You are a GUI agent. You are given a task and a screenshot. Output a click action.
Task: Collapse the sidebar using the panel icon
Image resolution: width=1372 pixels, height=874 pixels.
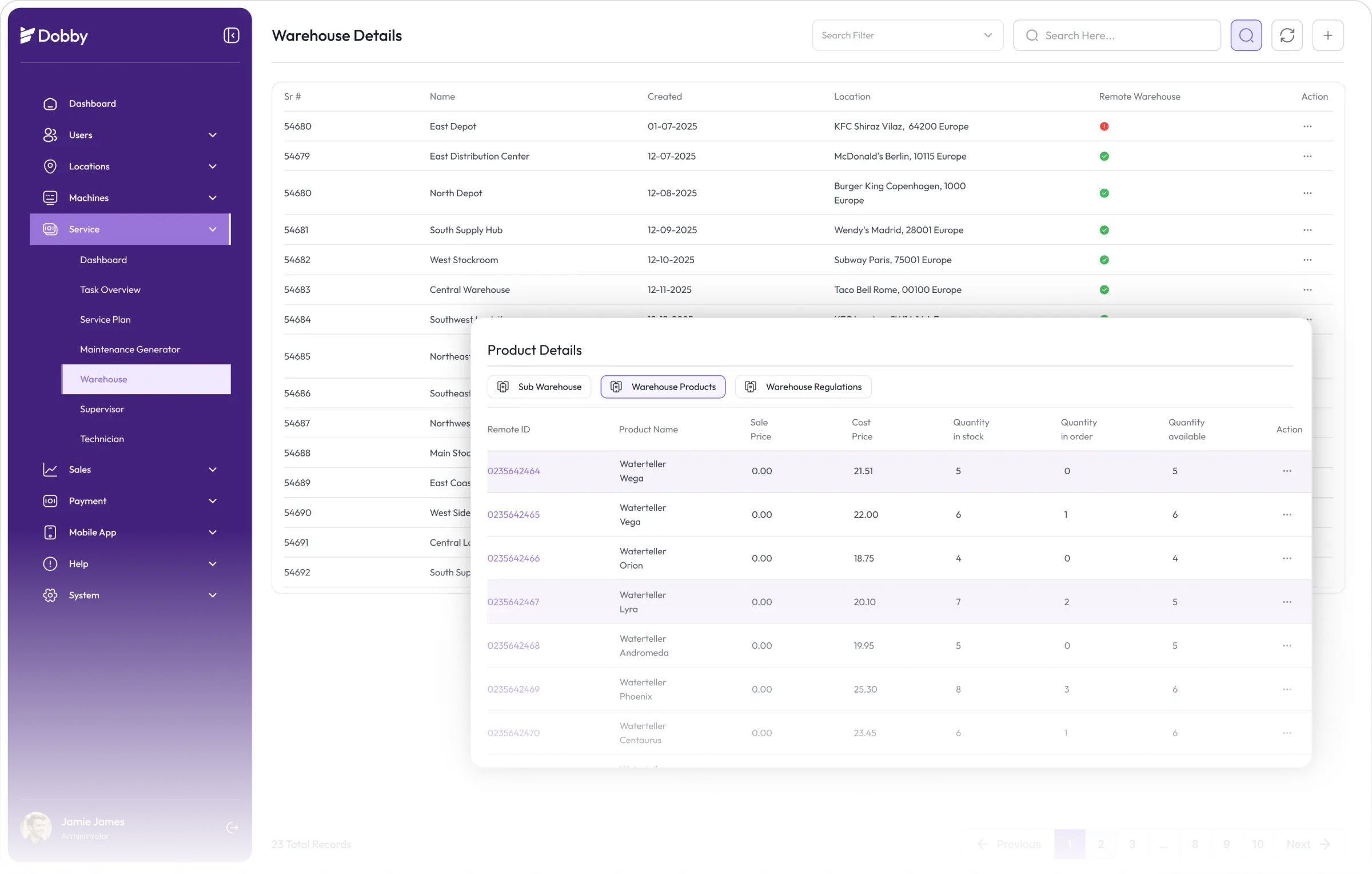coord(231,35)
